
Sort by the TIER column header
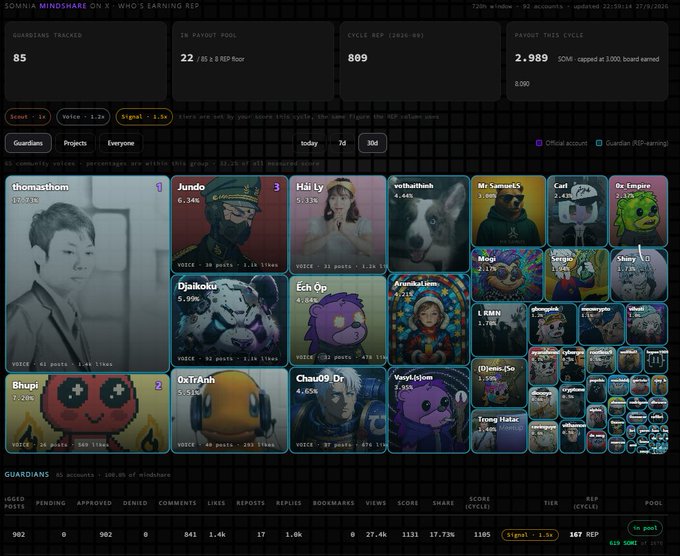tap(551, 503)
